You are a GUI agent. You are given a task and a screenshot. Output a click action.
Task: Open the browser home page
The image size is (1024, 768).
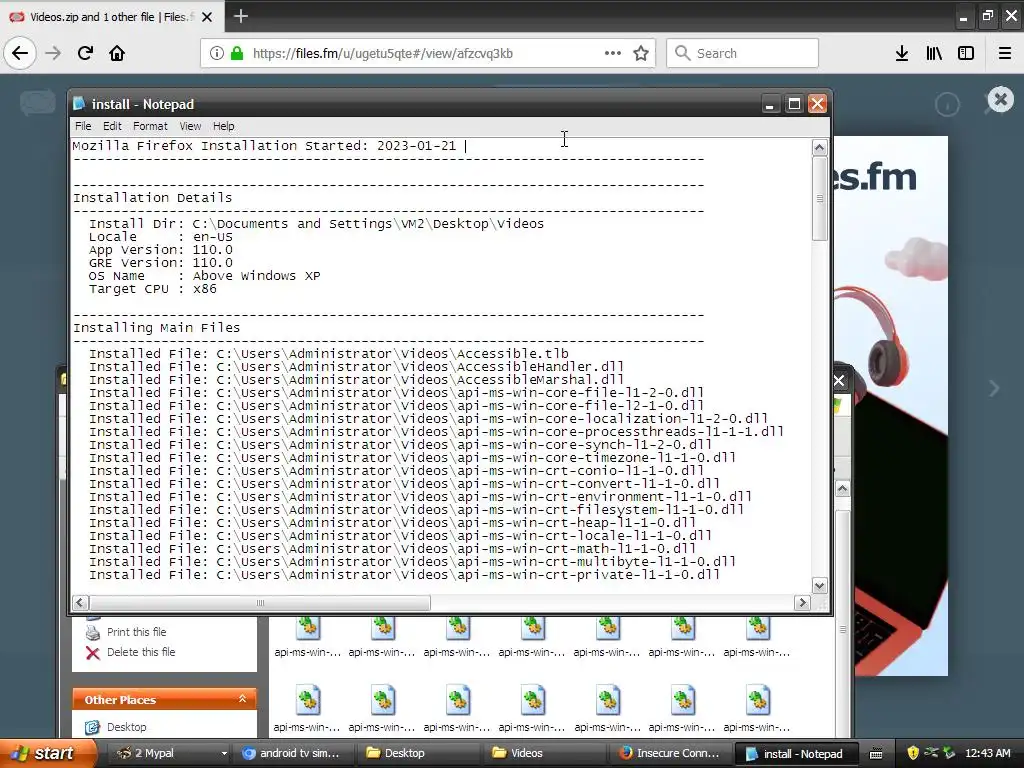(x=117, y=54)
